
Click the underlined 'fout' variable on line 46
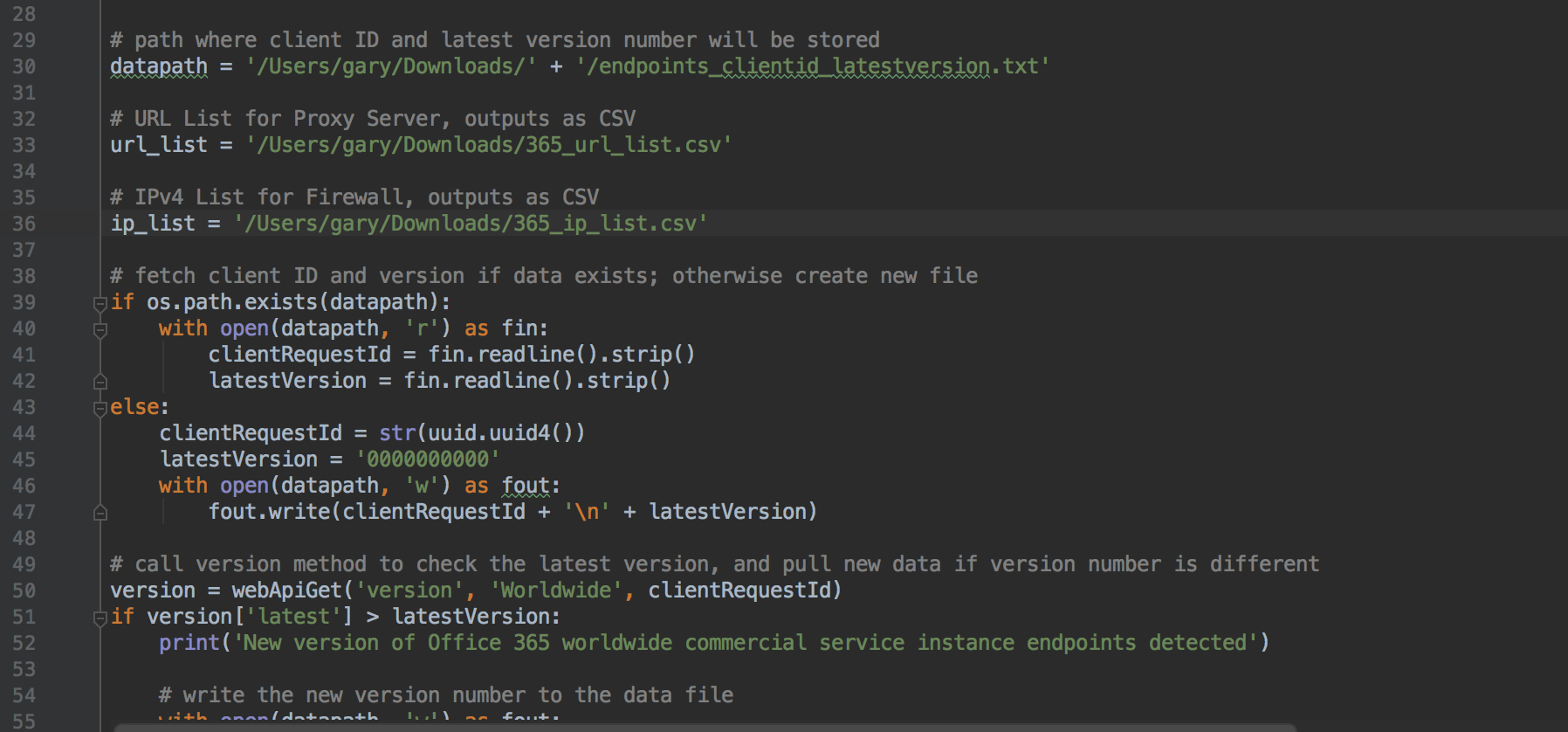click(x=526, y=486)
